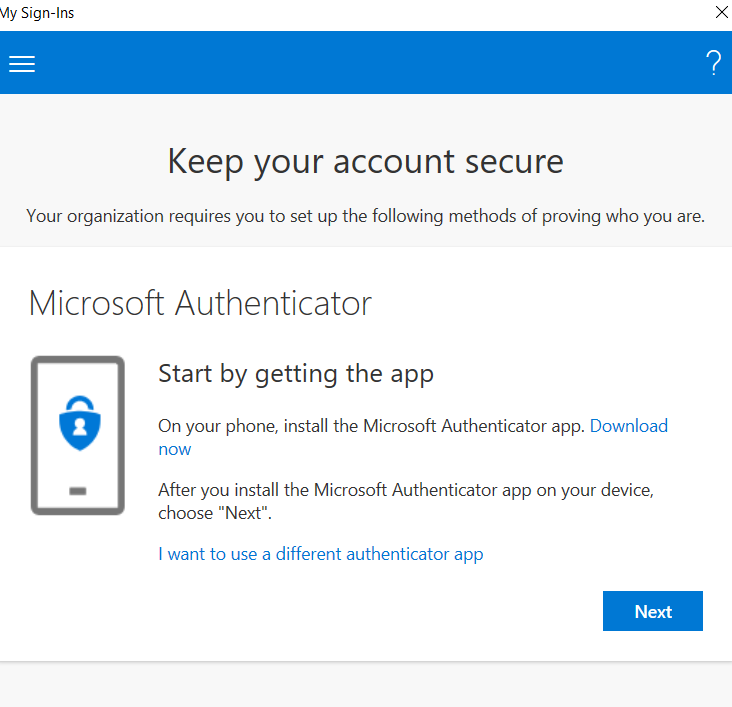Click the Start by getting the app heading
Screen dimensions: 732x707
[296, 374]
